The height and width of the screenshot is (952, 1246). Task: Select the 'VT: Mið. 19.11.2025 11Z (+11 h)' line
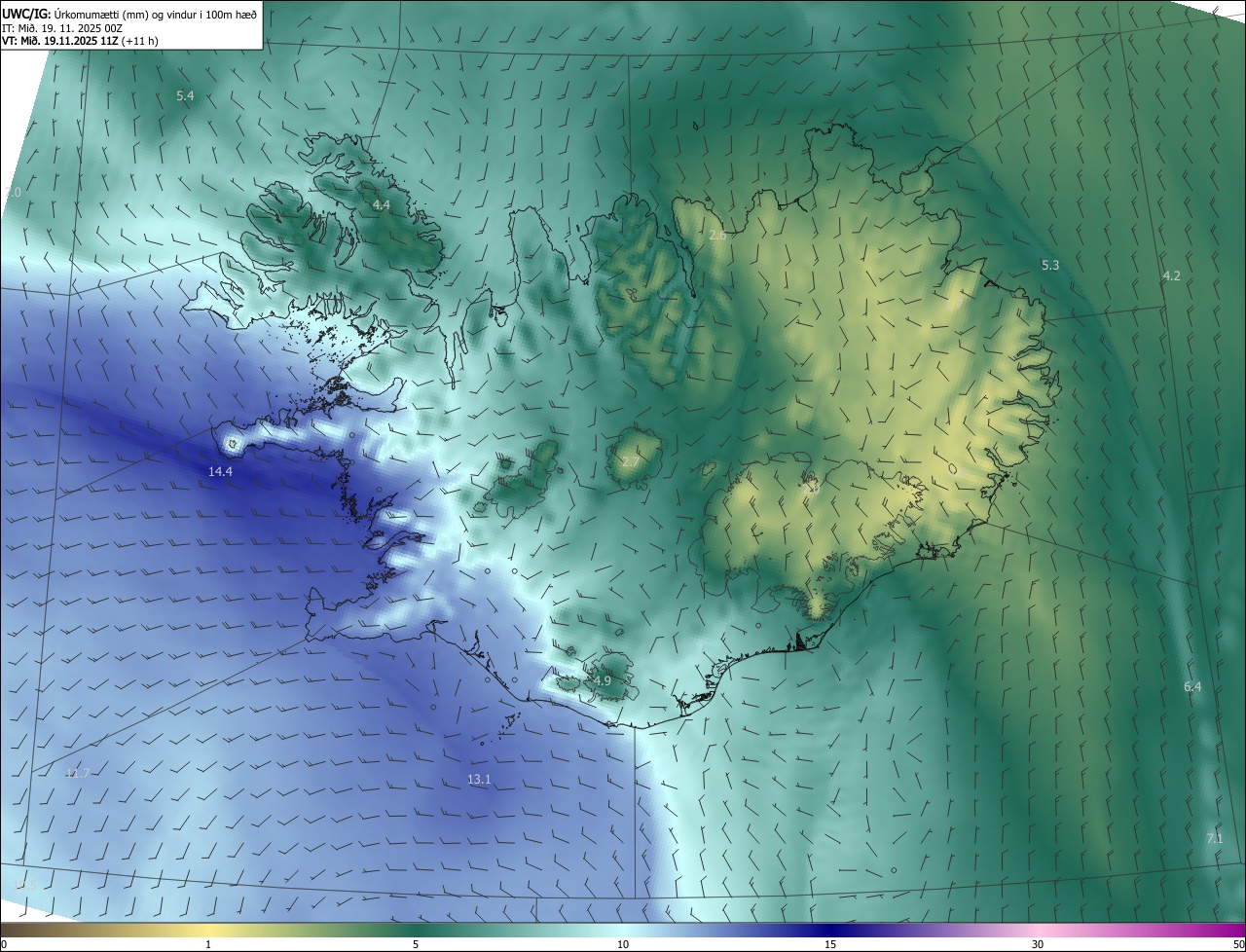[x=80, y=41]
